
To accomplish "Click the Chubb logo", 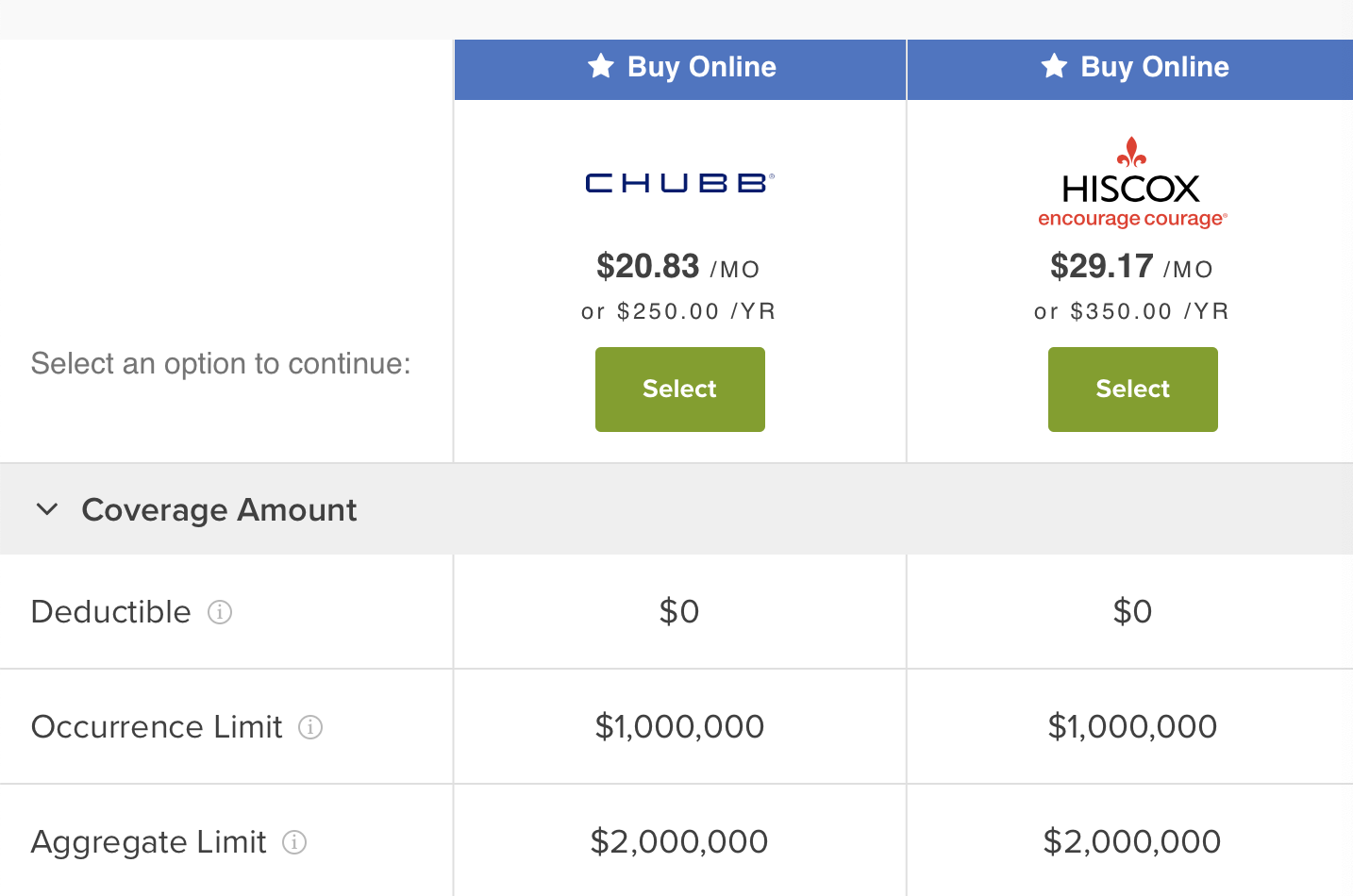I will 679,183.
